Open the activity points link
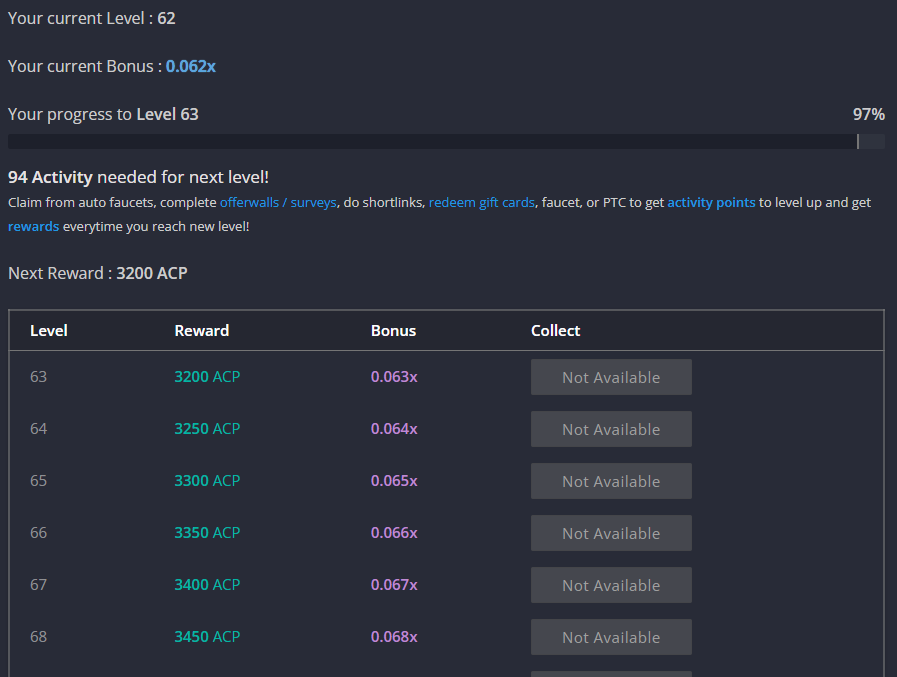 (x=711, y=203)
